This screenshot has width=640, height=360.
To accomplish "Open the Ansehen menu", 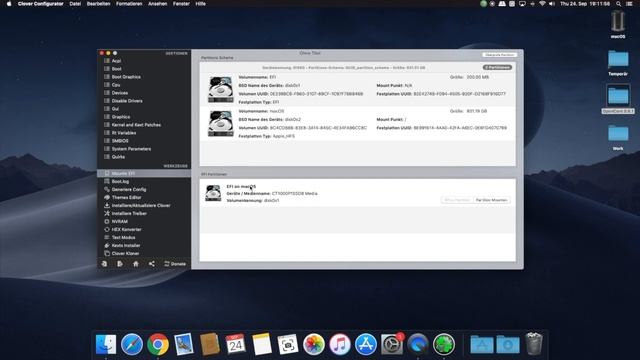I will click(158, 4).
